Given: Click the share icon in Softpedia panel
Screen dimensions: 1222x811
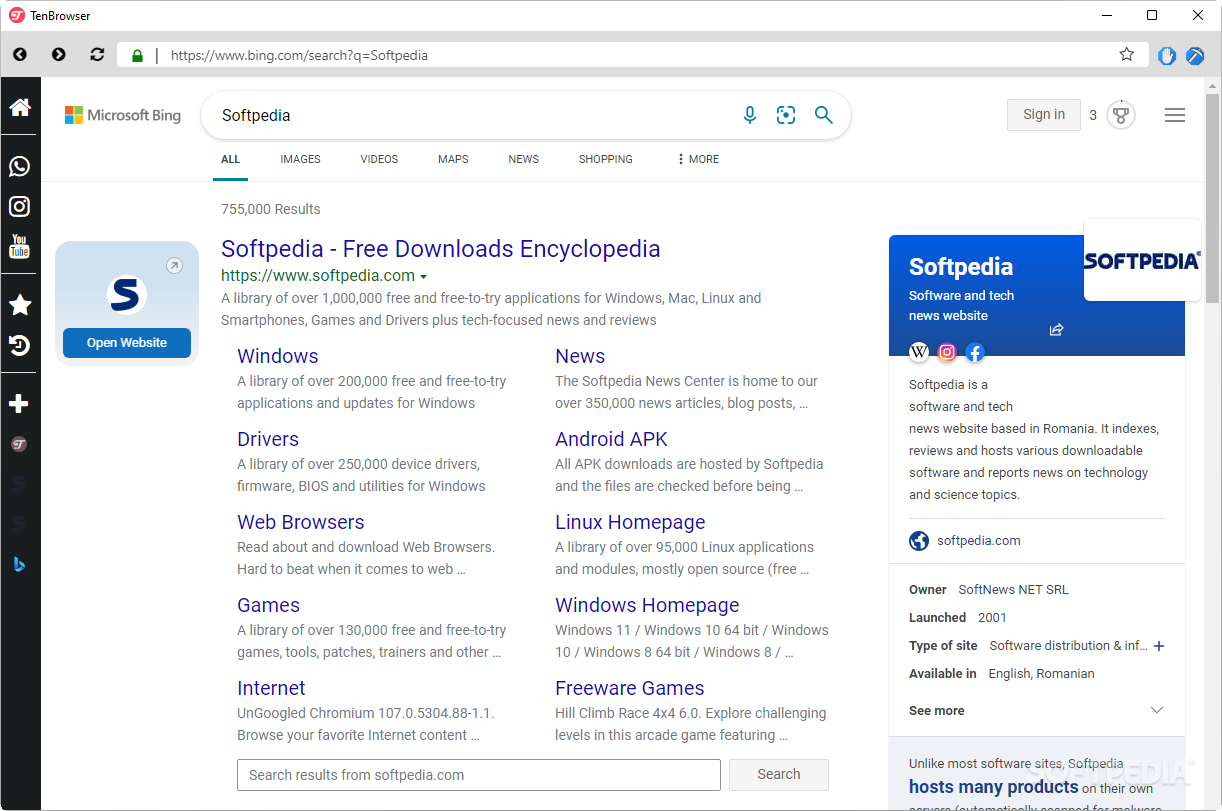Looking at the screenshot, I should 1056,329.
